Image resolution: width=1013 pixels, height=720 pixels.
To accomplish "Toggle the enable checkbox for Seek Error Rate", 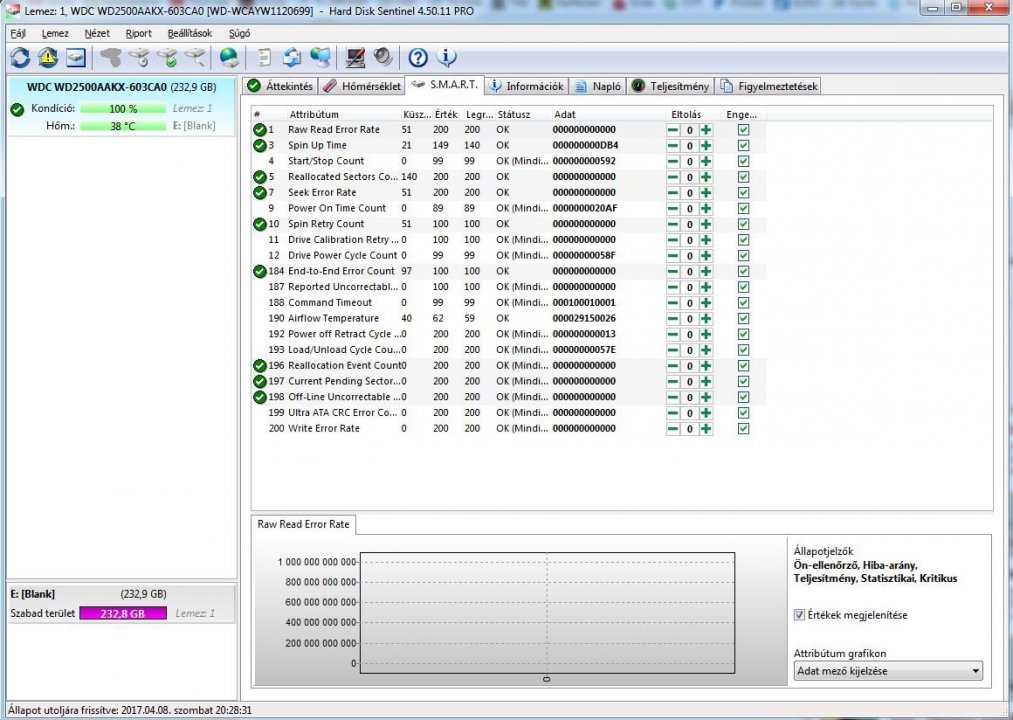I will 743,193.
